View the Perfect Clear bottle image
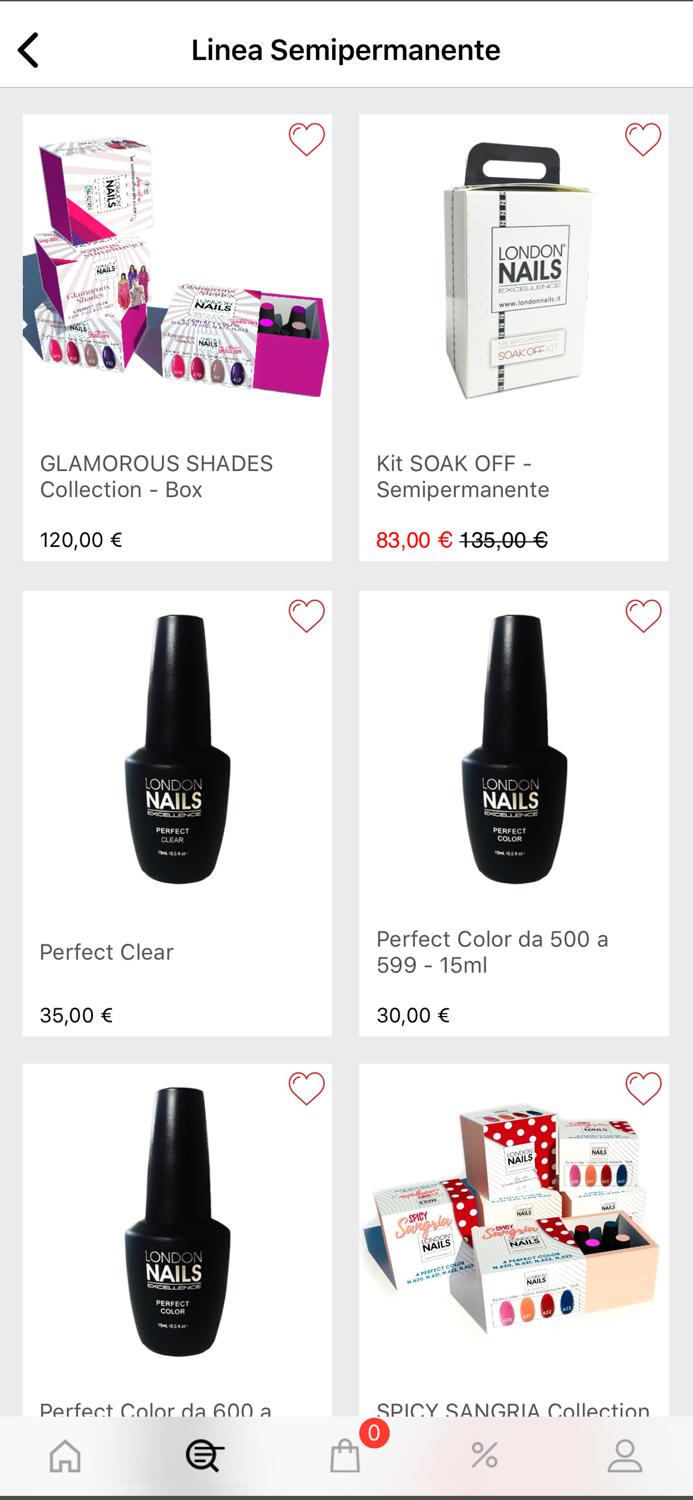Image resolution: width=693 pixels, height=1500 pixels. [x=177, y=750]
